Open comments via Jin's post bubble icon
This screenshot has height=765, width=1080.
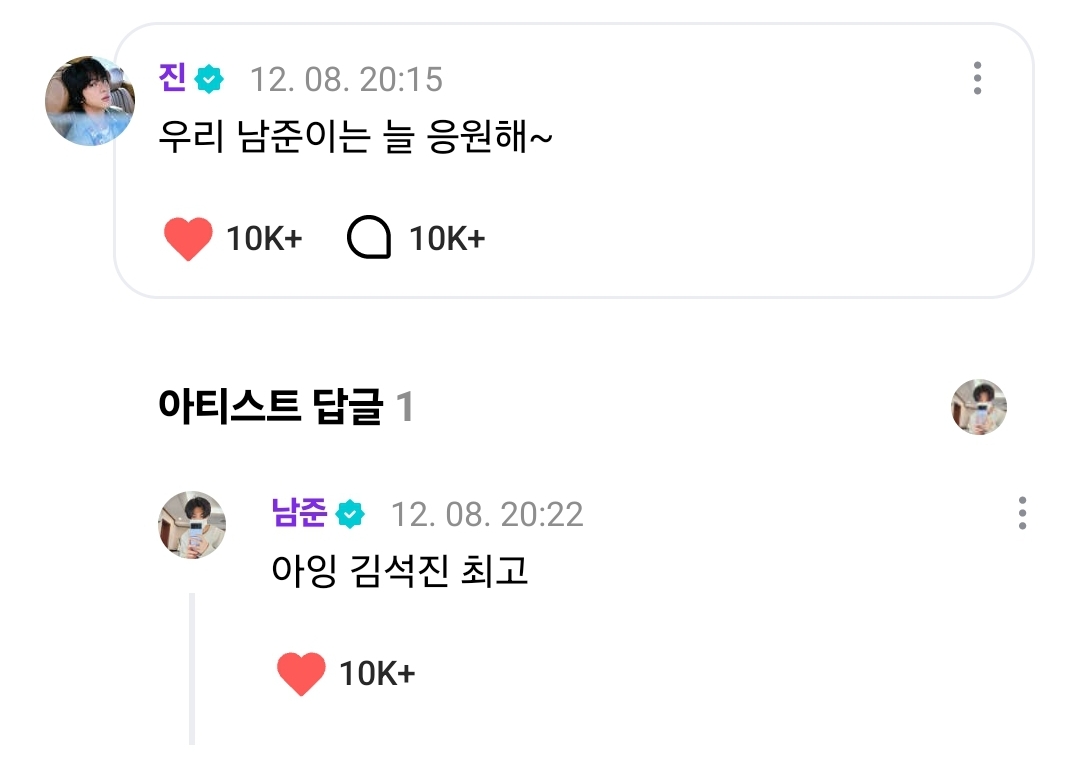point(368,239)
